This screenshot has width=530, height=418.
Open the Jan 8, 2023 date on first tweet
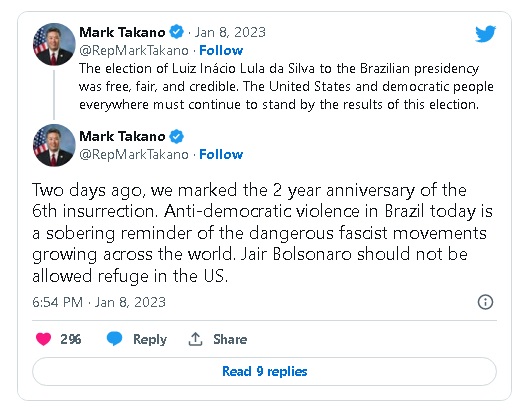click(230, 32)
